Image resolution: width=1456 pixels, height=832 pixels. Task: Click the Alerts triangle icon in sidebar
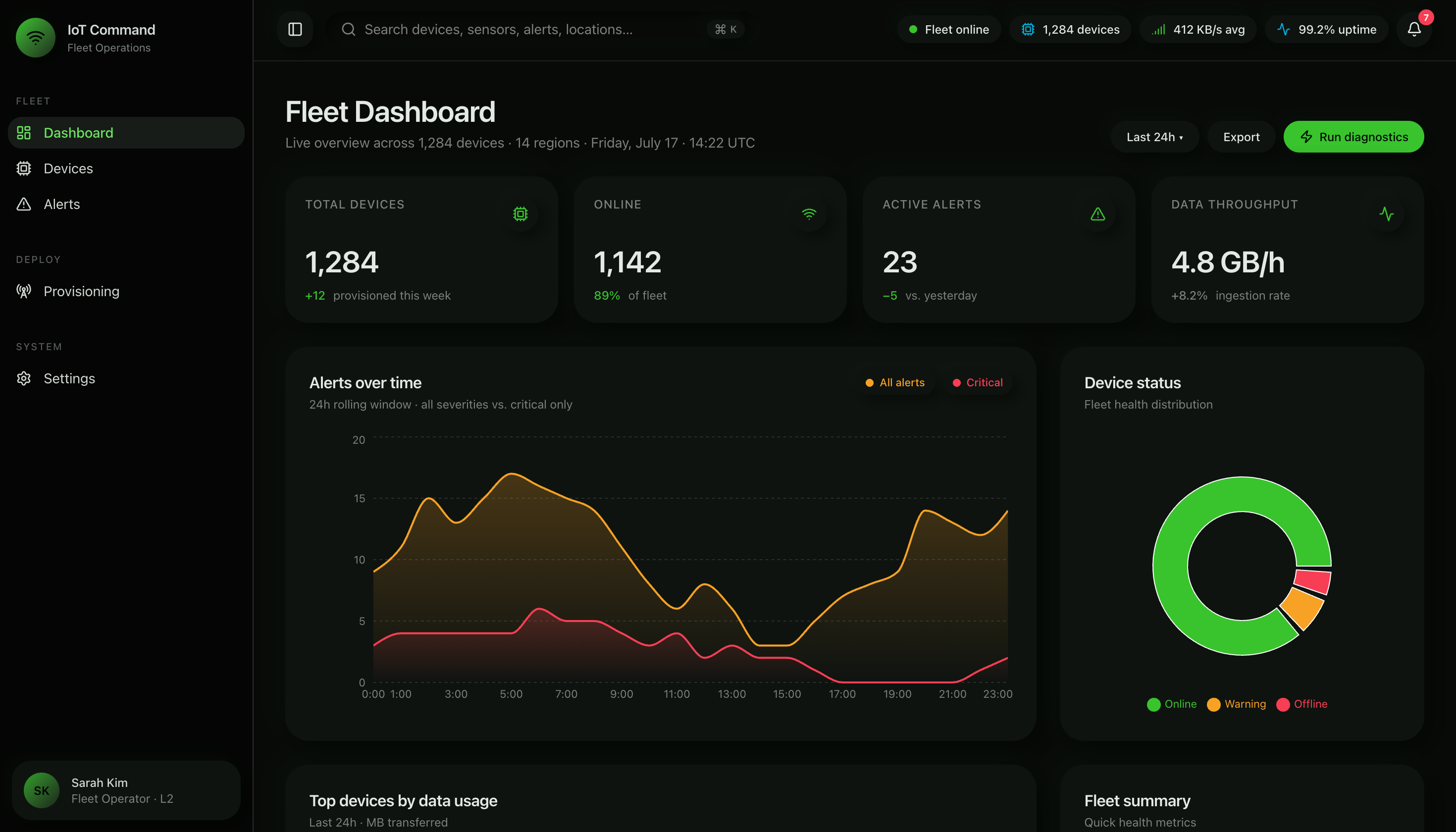point(23,204)
